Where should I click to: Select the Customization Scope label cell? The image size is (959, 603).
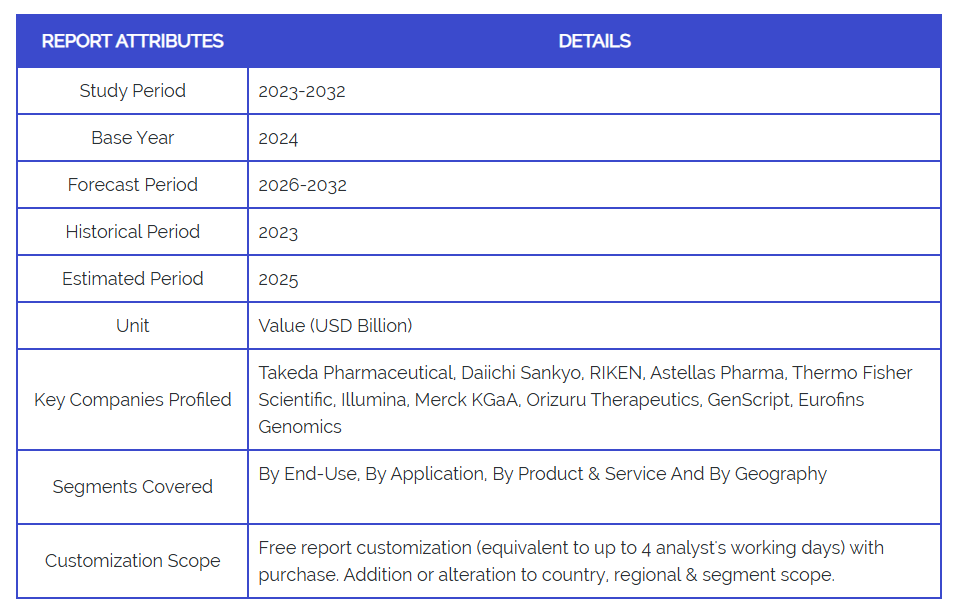click(x=132, y=561)
